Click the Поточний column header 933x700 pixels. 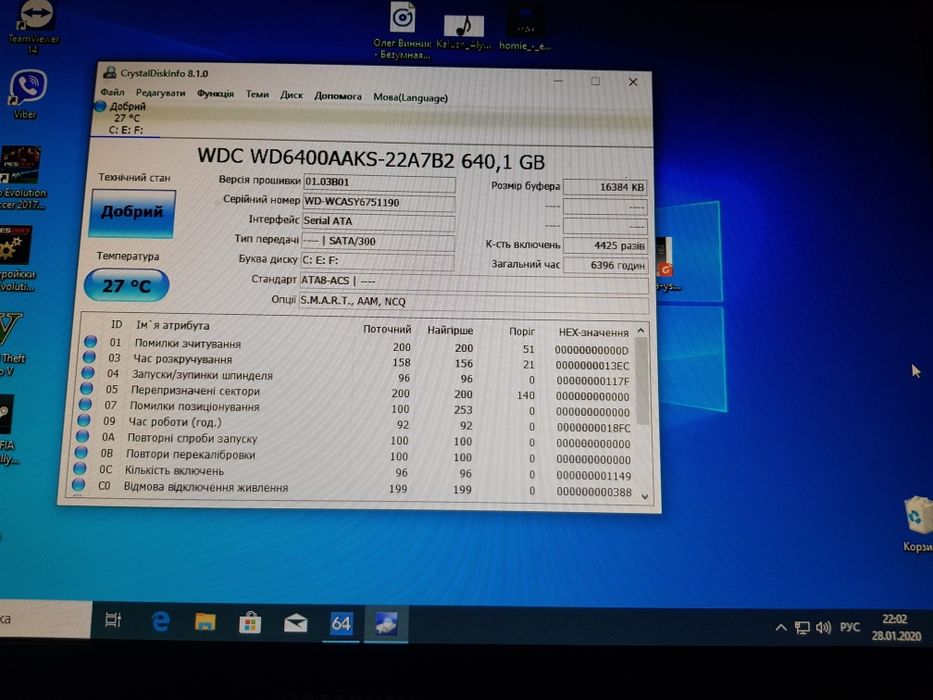(x=387, y=329)
